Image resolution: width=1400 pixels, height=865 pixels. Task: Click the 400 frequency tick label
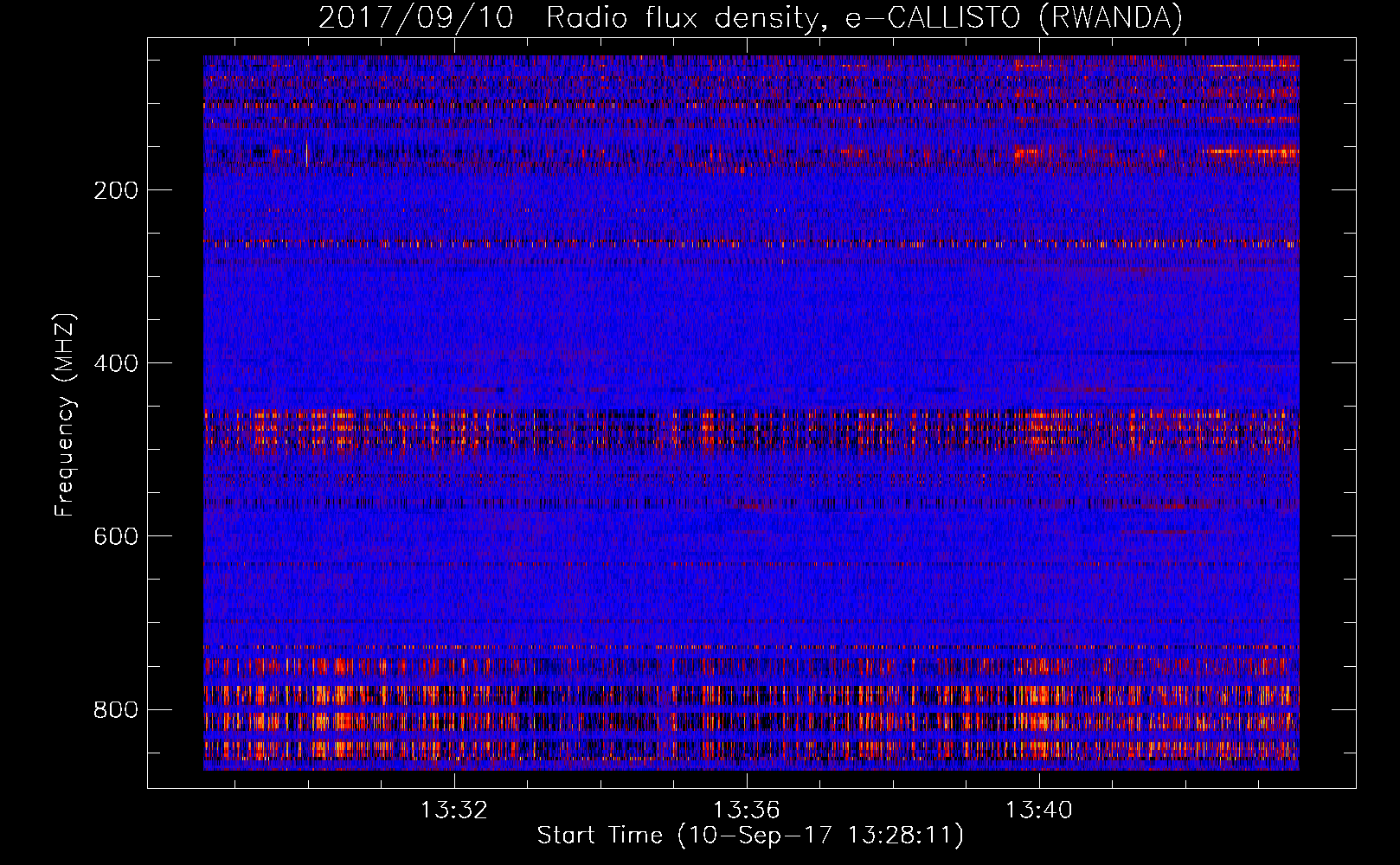[x=116, y=363]
